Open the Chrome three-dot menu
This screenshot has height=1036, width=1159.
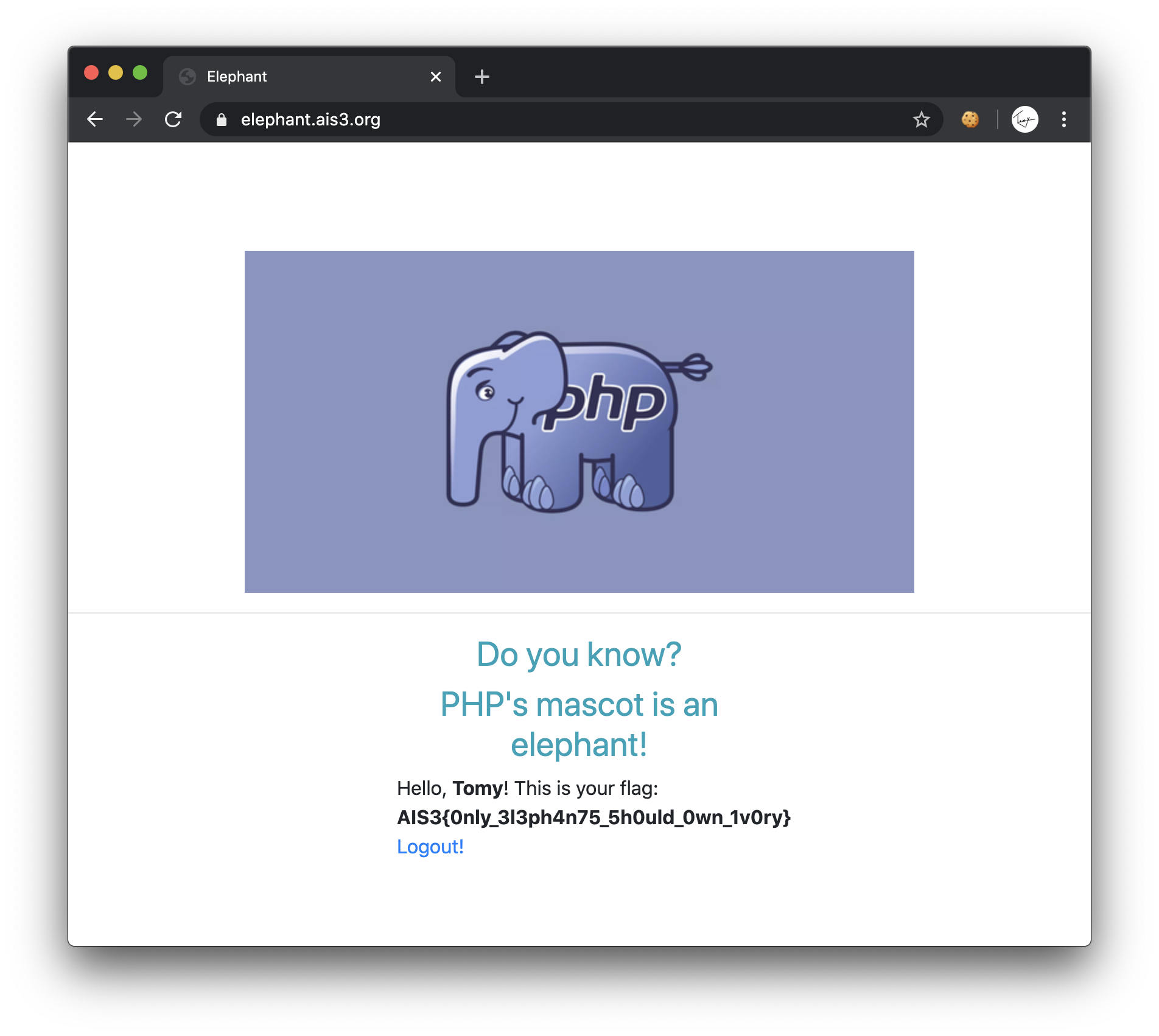1064,119
